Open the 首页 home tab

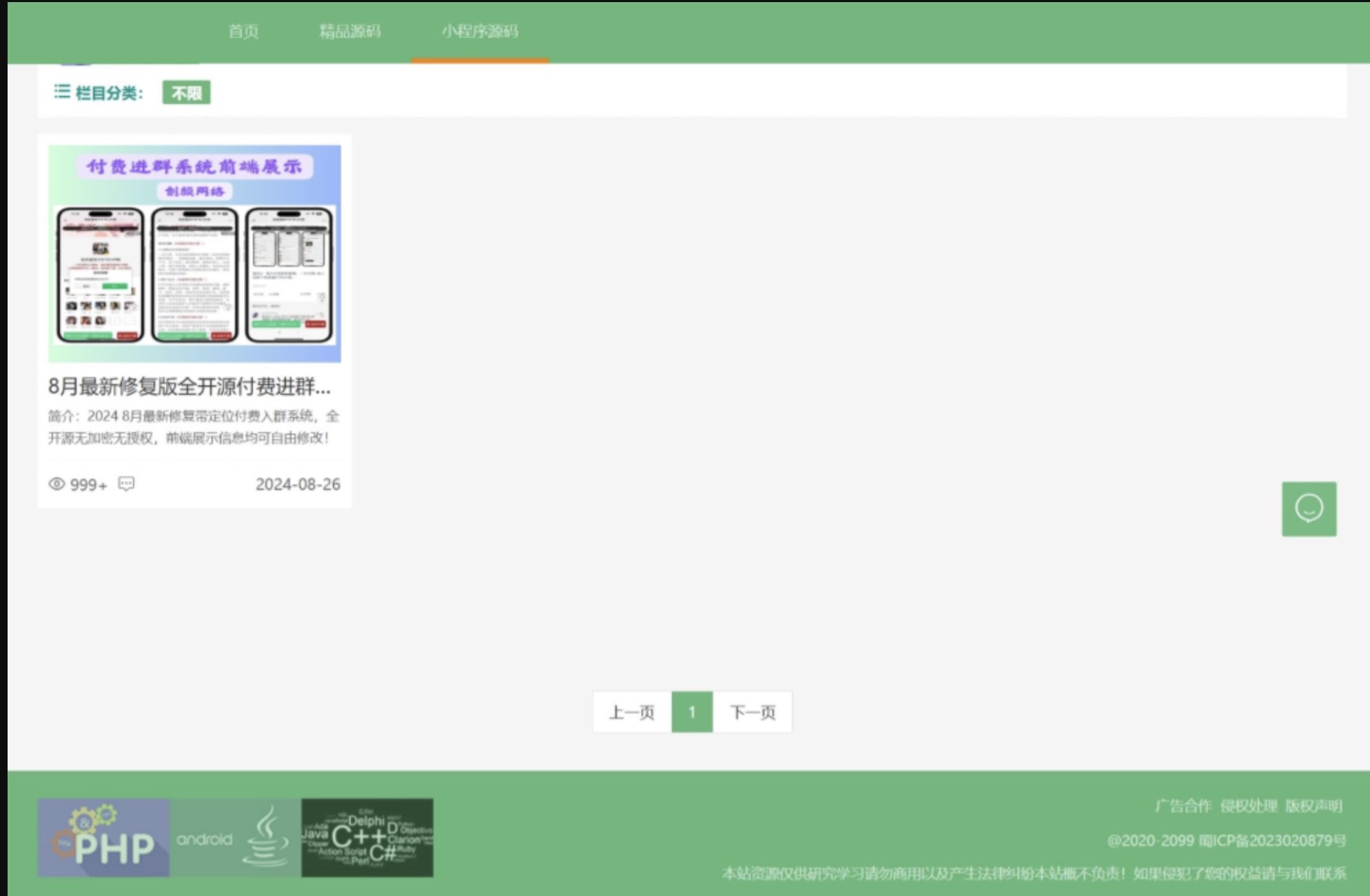(x=243, y=31)
